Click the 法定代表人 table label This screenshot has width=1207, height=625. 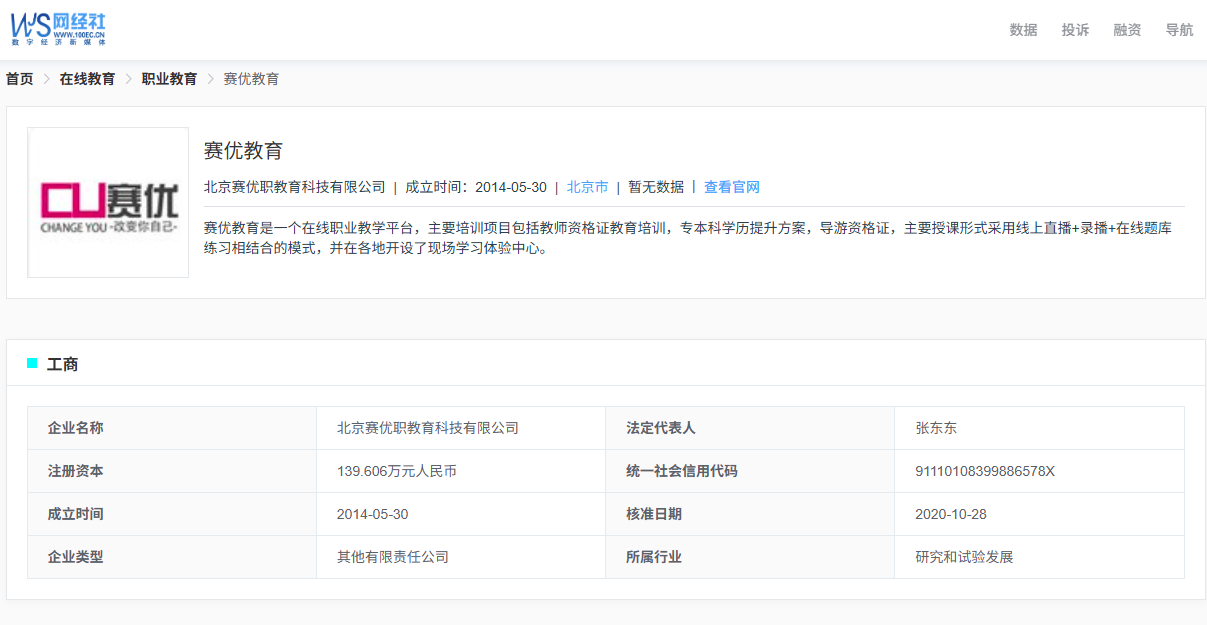coord(661,428)
